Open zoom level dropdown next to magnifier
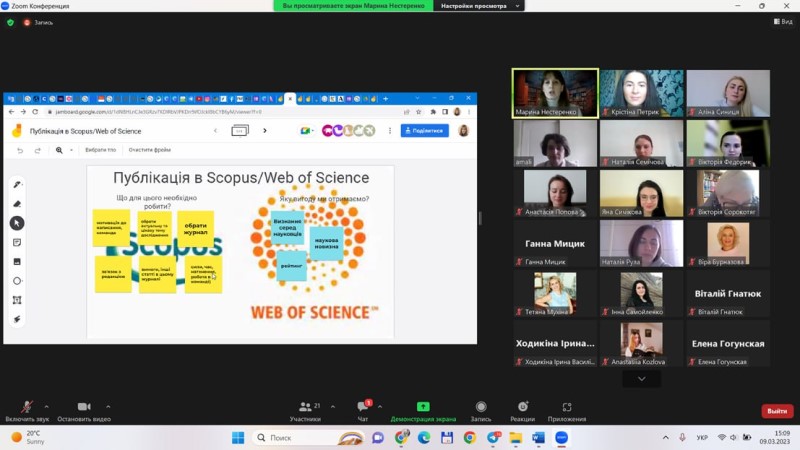The height and width of the screenshot is (450, 800). 71,150
